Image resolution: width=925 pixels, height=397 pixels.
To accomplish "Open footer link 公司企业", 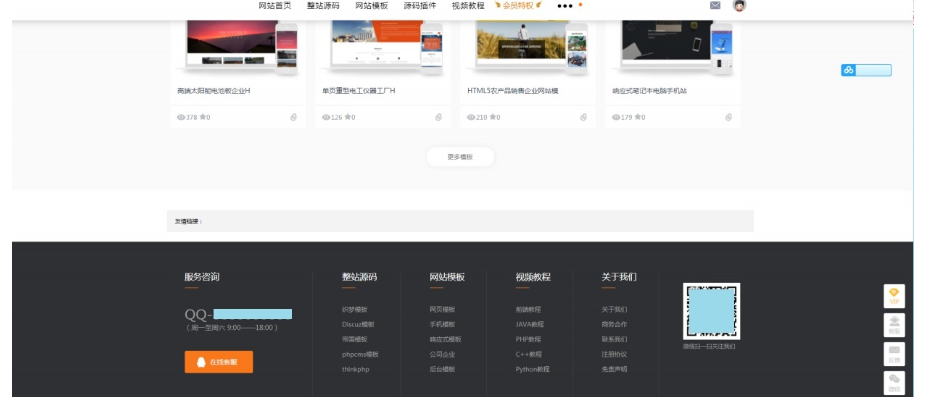I will point(442,355).
